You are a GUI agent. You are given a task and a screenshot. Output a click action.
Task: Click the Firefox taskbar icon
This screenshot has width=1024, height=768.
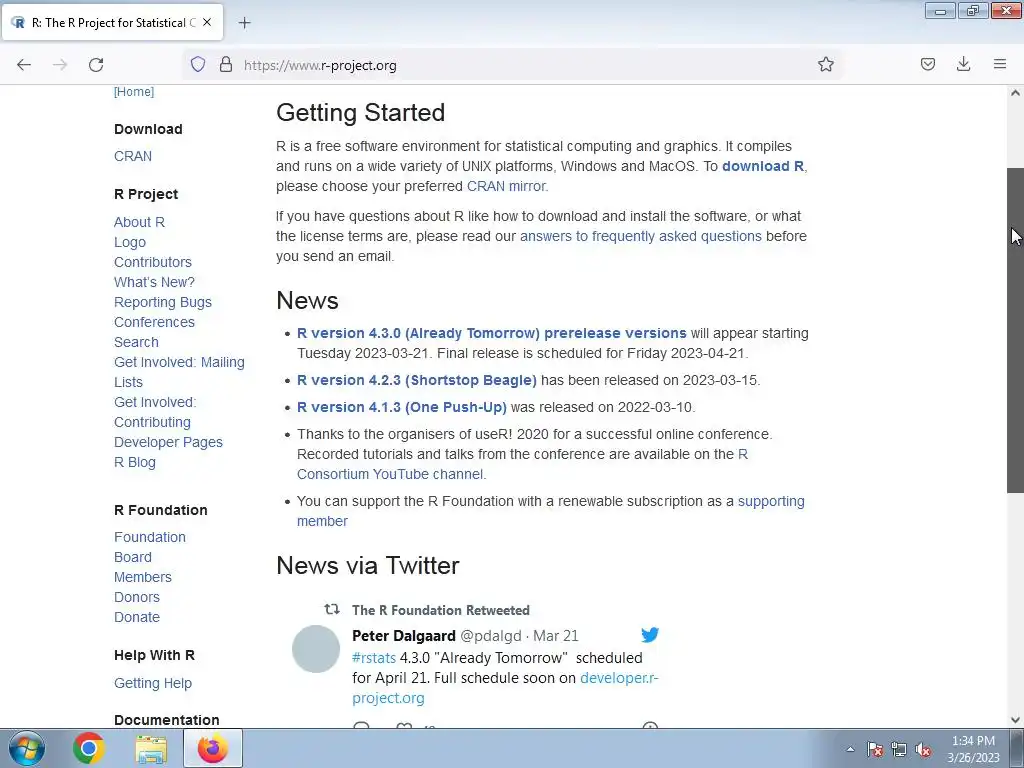(x=213, y=748)
